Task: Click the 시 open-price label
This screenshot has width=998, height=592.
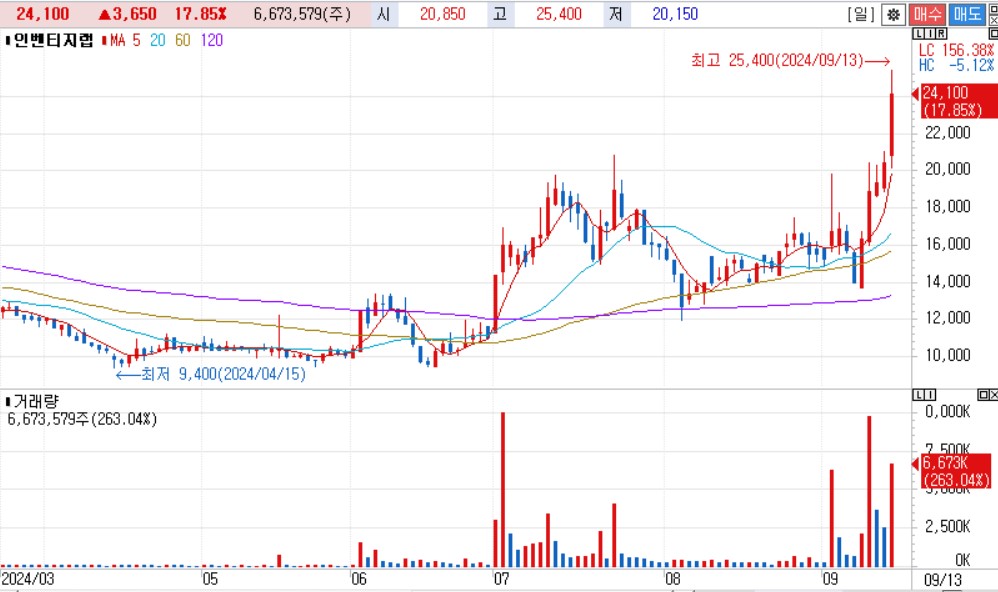Action: coord(383,14)
